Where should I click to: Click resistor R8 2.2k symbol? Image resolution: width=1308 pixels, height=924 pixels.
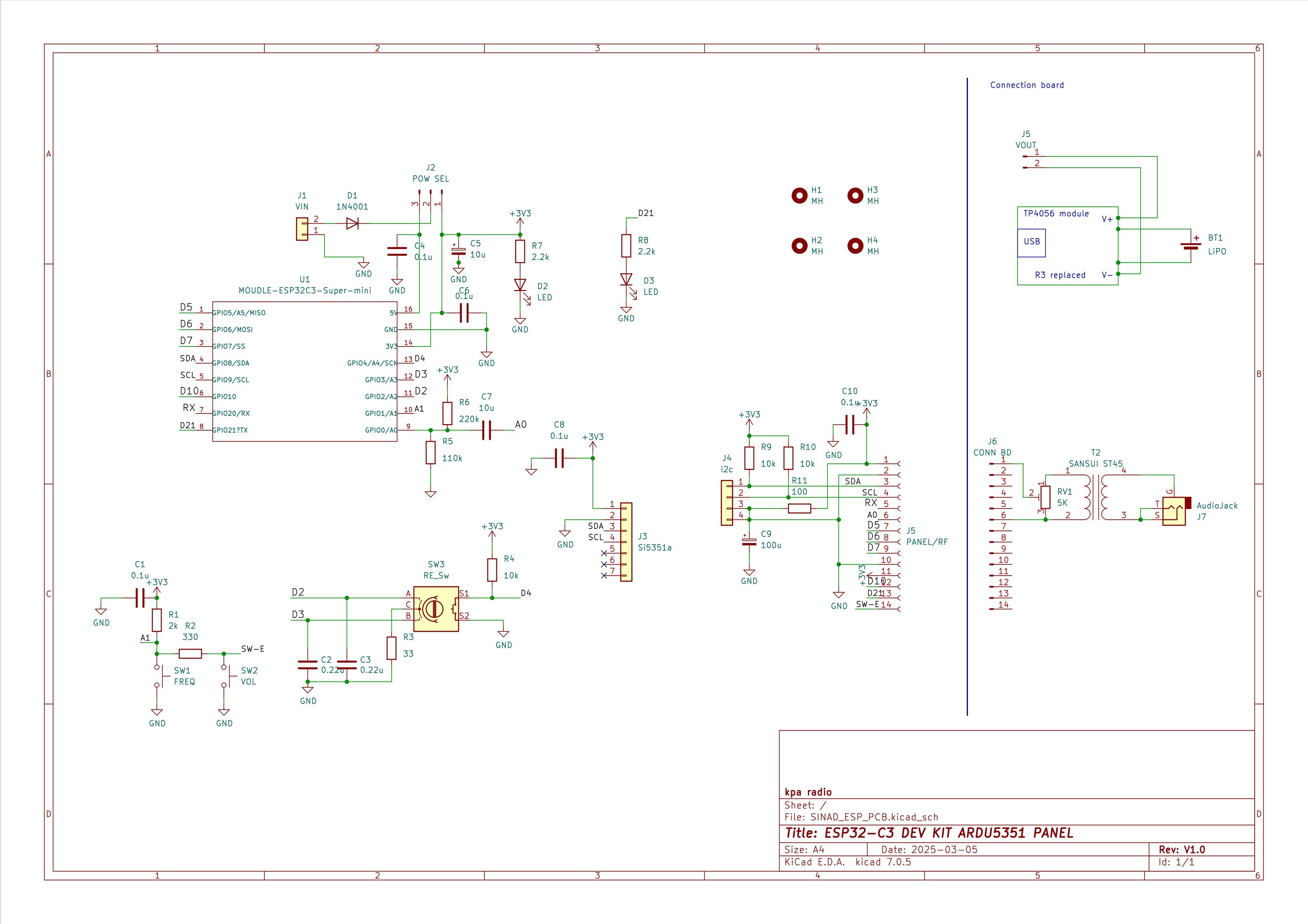627,246
